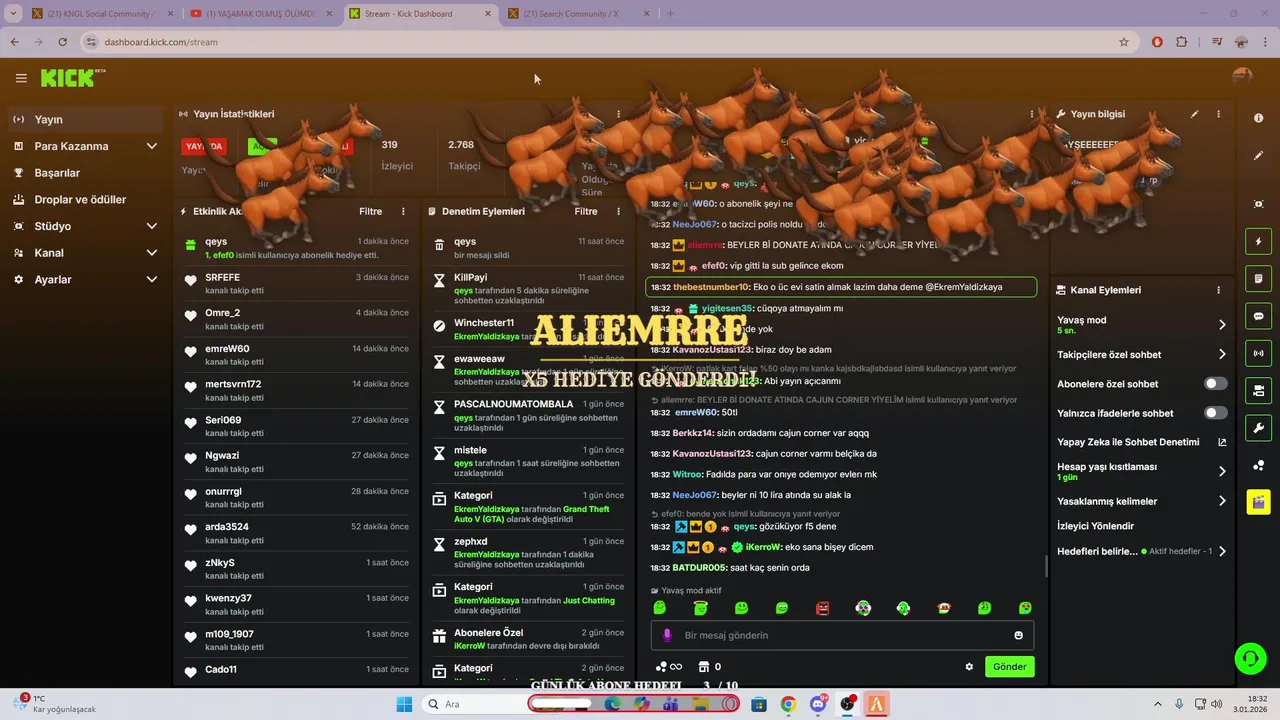
Task: Select the red angry emote
Action: point(822,608)
